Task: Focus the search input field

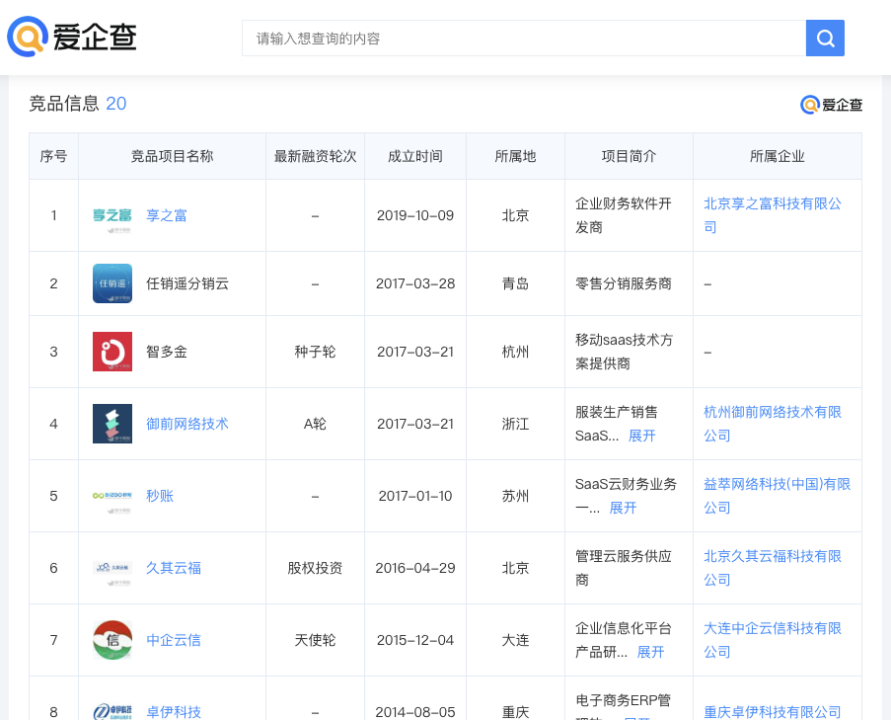Action: [x=523, y=38]
